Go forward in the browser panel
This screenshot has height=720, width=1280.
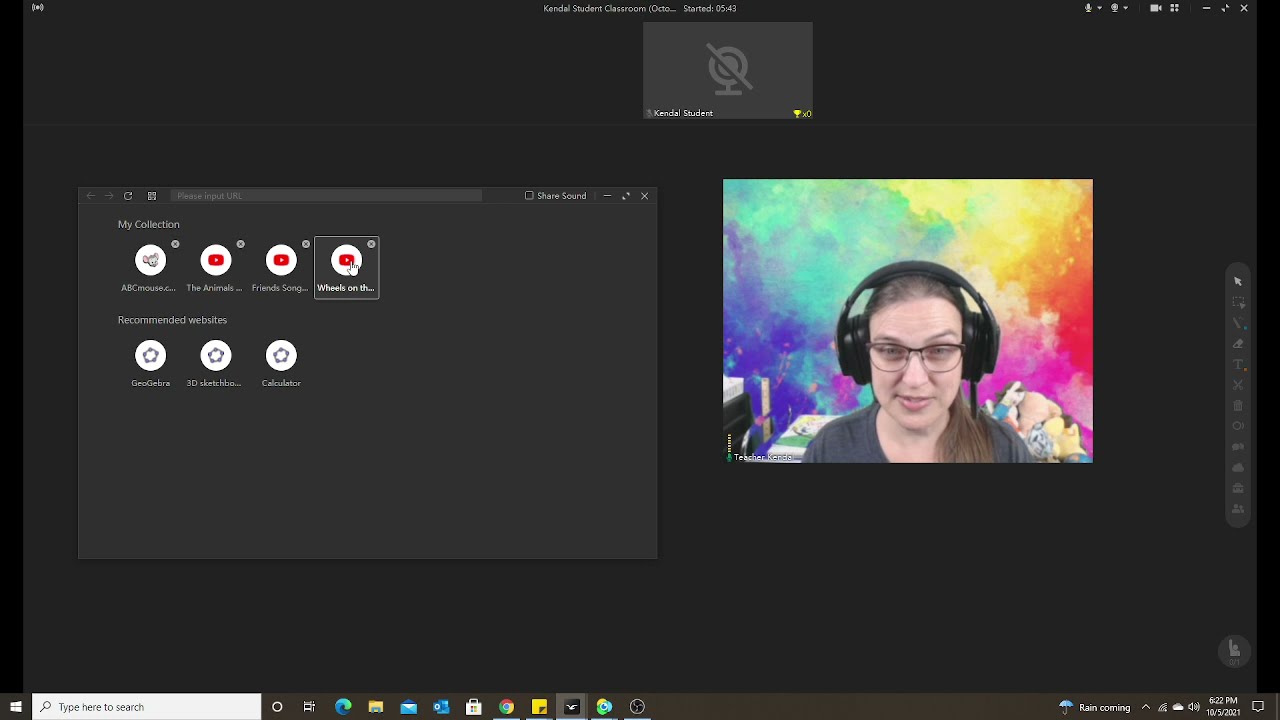coord(109,196)
